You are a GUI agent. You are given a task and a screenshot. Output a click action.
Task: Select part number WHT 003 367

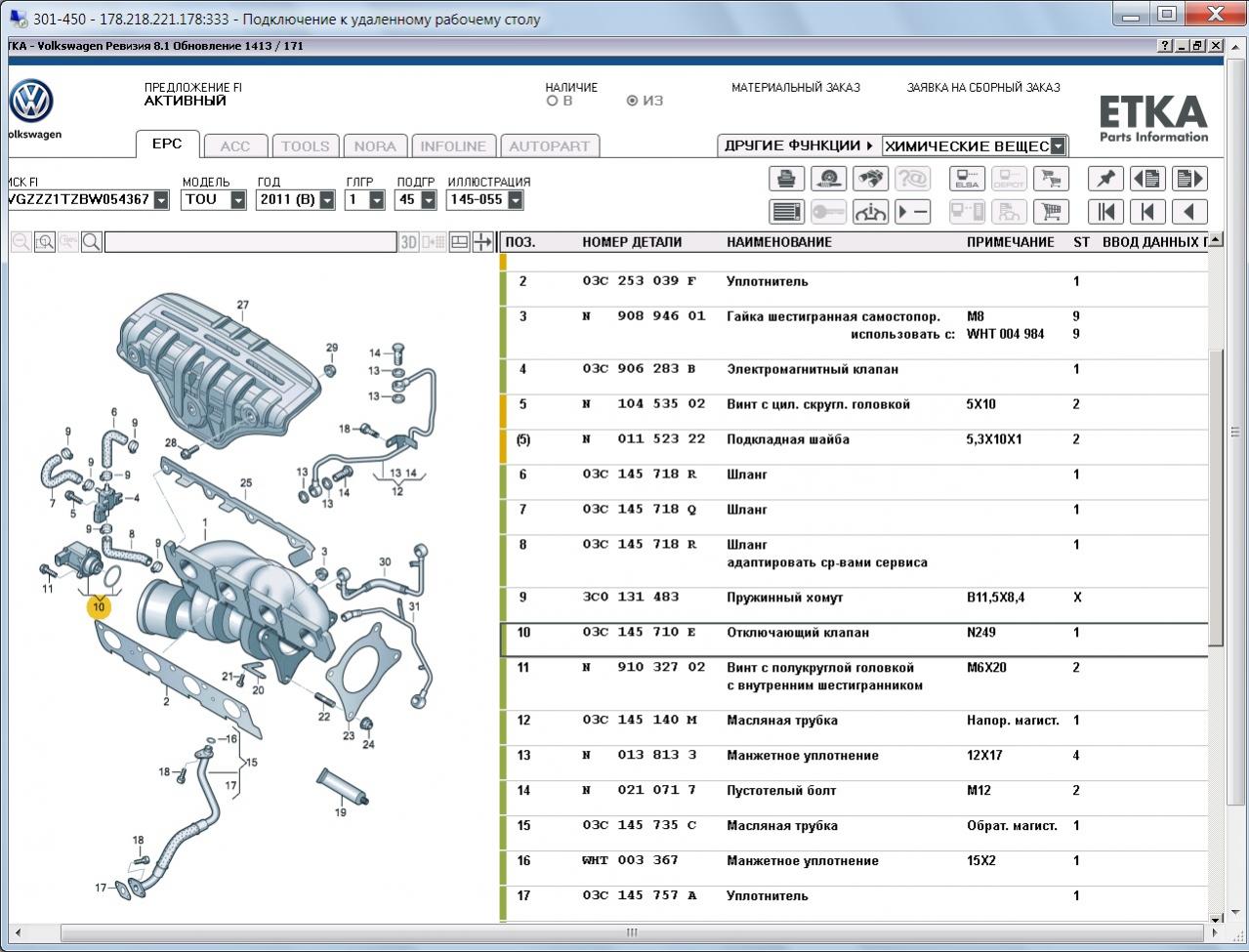(x=630, y=861)
